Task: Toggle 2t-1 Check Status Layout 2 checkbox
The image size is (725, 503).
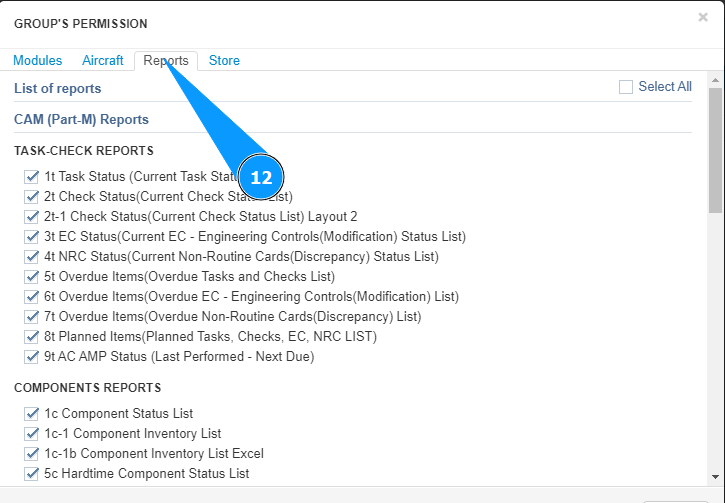Action: click(x=32, y=217)
